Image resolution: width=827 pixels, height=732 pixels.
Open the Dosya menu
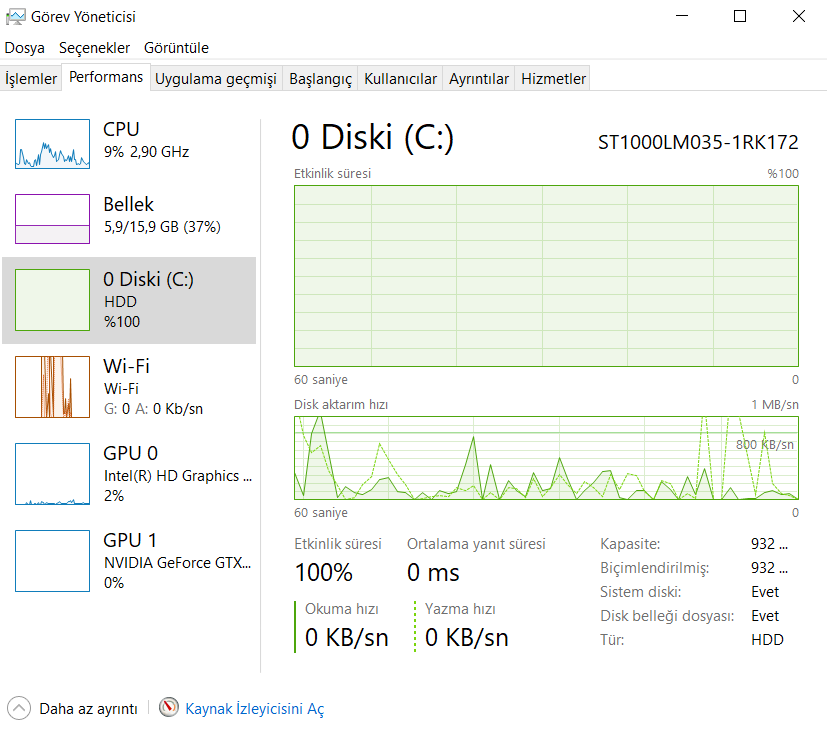tap(25, 48)
